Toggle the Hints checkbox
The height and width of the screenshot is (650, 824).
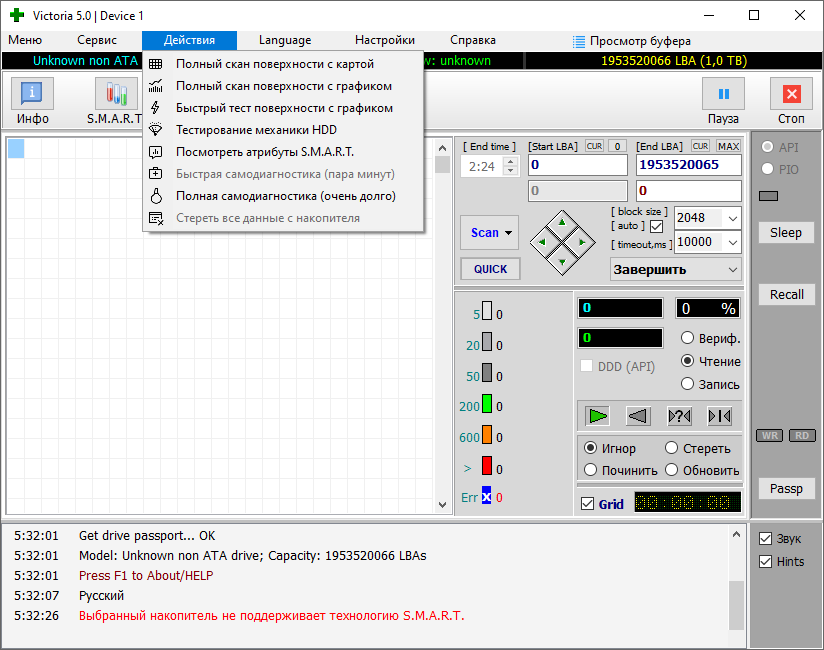pyautogui.click(x=766, y=562)
